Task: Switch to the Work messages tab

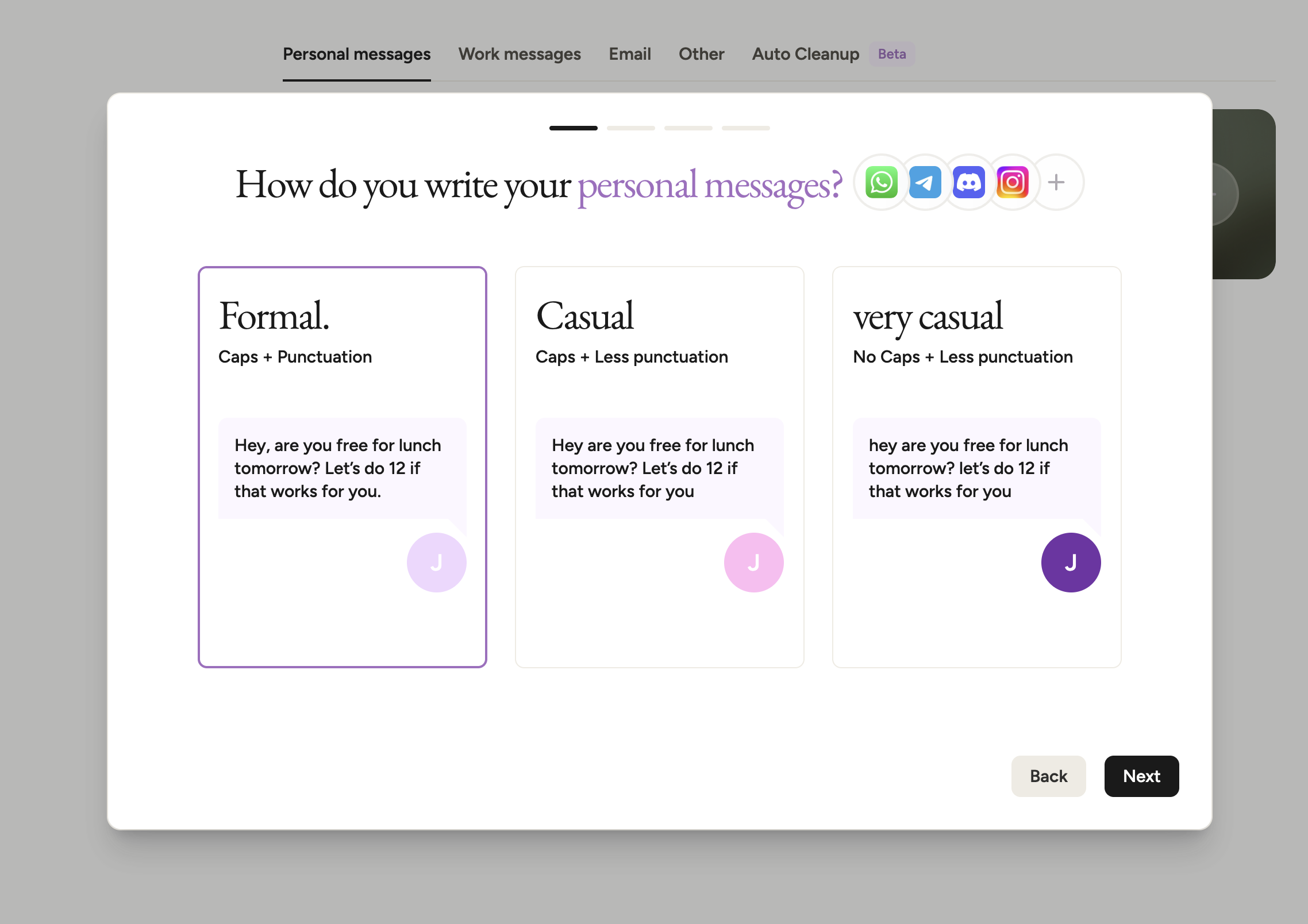Action: coord(520,54)
